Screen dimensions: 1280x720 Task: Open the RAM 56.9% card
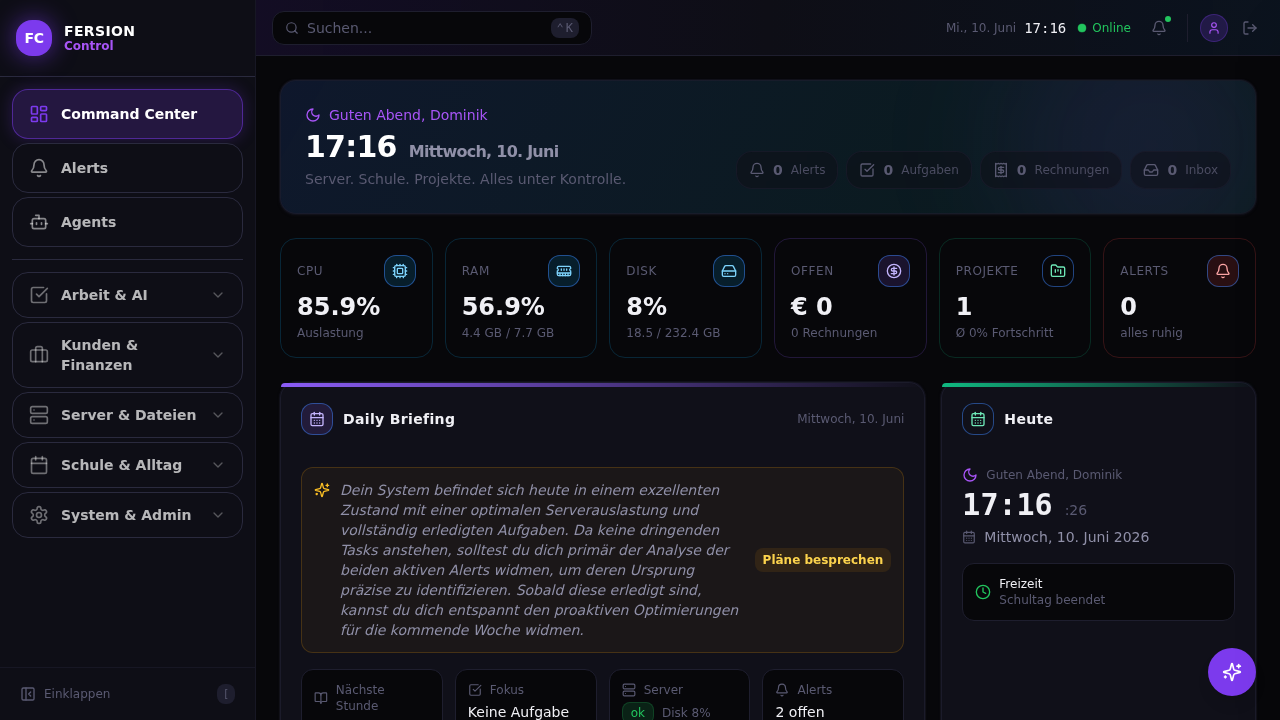(x=521, y=298)
